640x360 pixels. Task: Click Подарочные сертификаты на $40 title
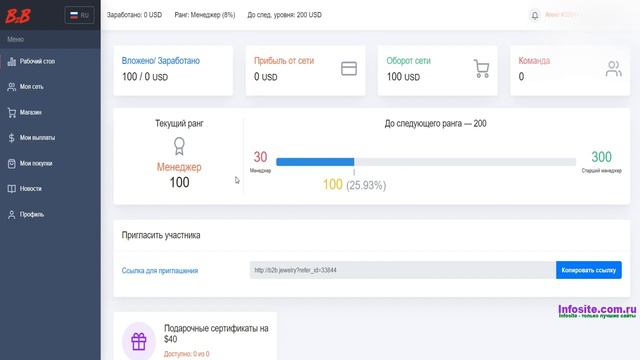216,333
